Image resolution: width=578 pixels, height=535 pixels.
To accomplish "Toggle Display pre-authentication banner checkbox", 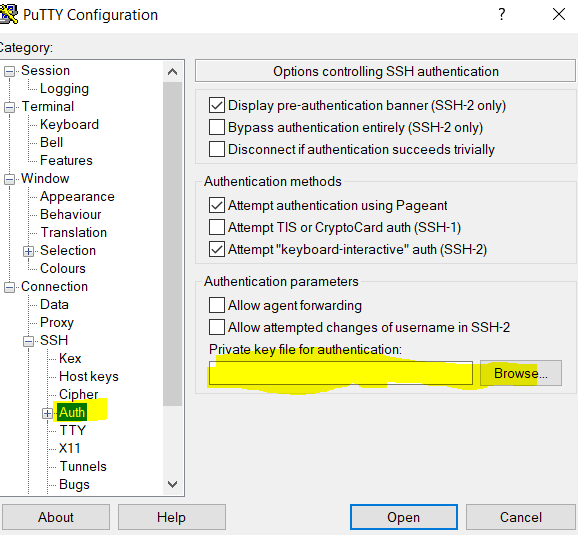I will (x=217, y=105).
